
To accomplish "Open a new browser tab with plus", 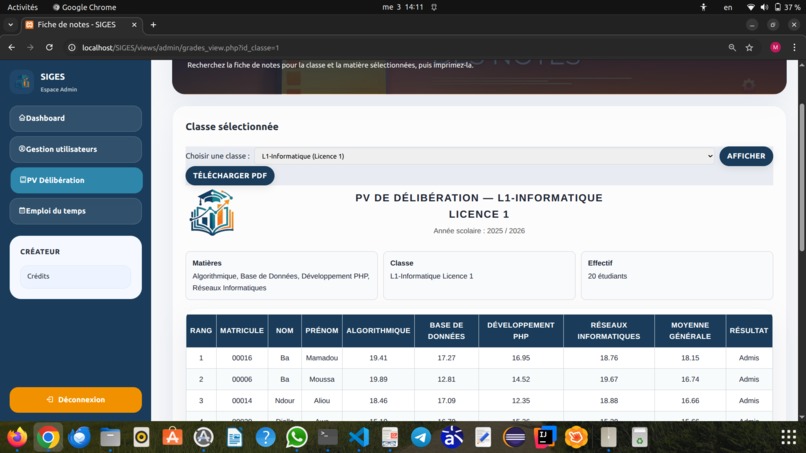I will [153, 25].
